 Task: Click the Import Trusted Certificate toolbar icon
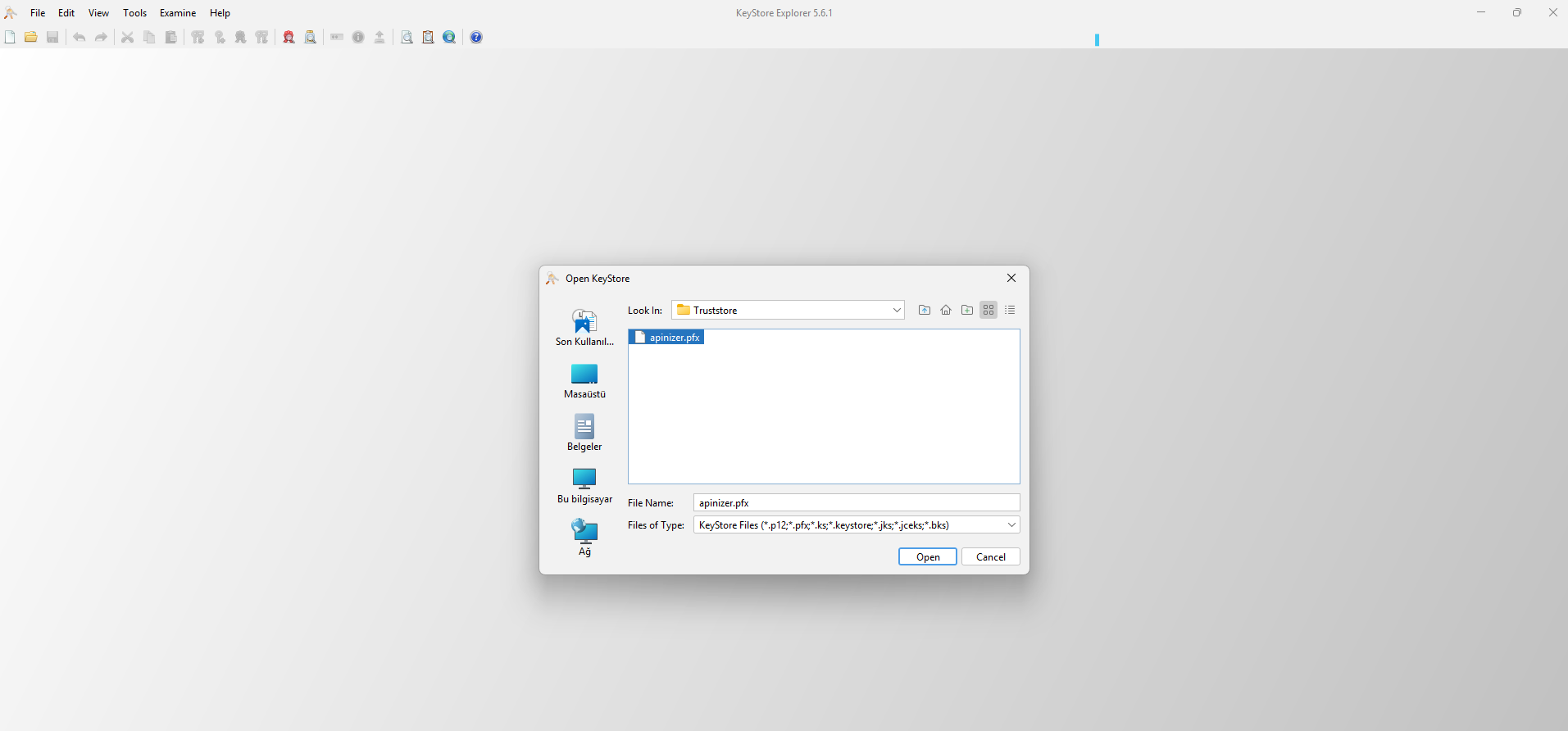[x=241, y=37]
